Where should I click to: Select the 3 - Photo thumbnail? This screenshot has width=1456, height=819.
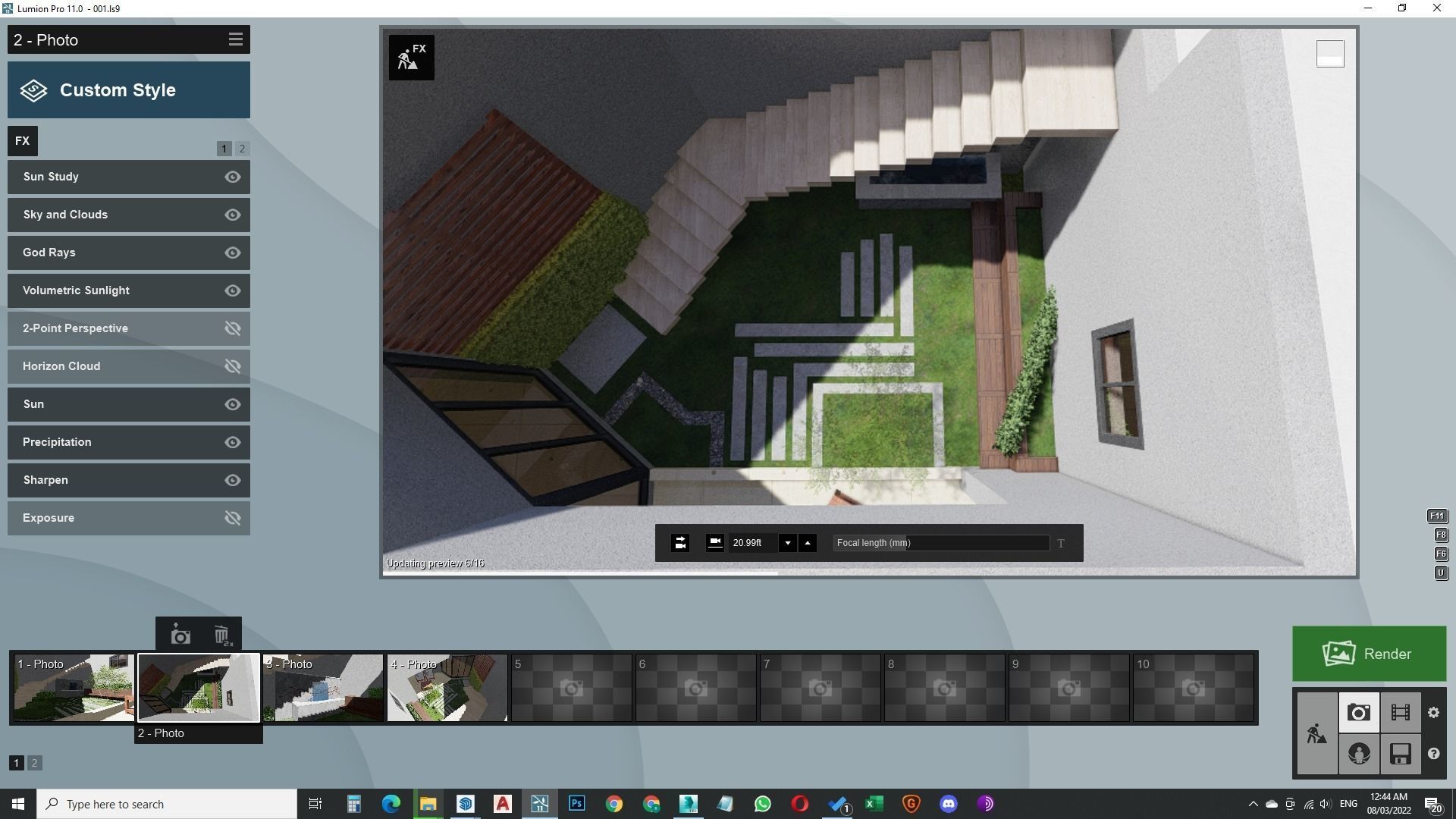coord(323,688)
